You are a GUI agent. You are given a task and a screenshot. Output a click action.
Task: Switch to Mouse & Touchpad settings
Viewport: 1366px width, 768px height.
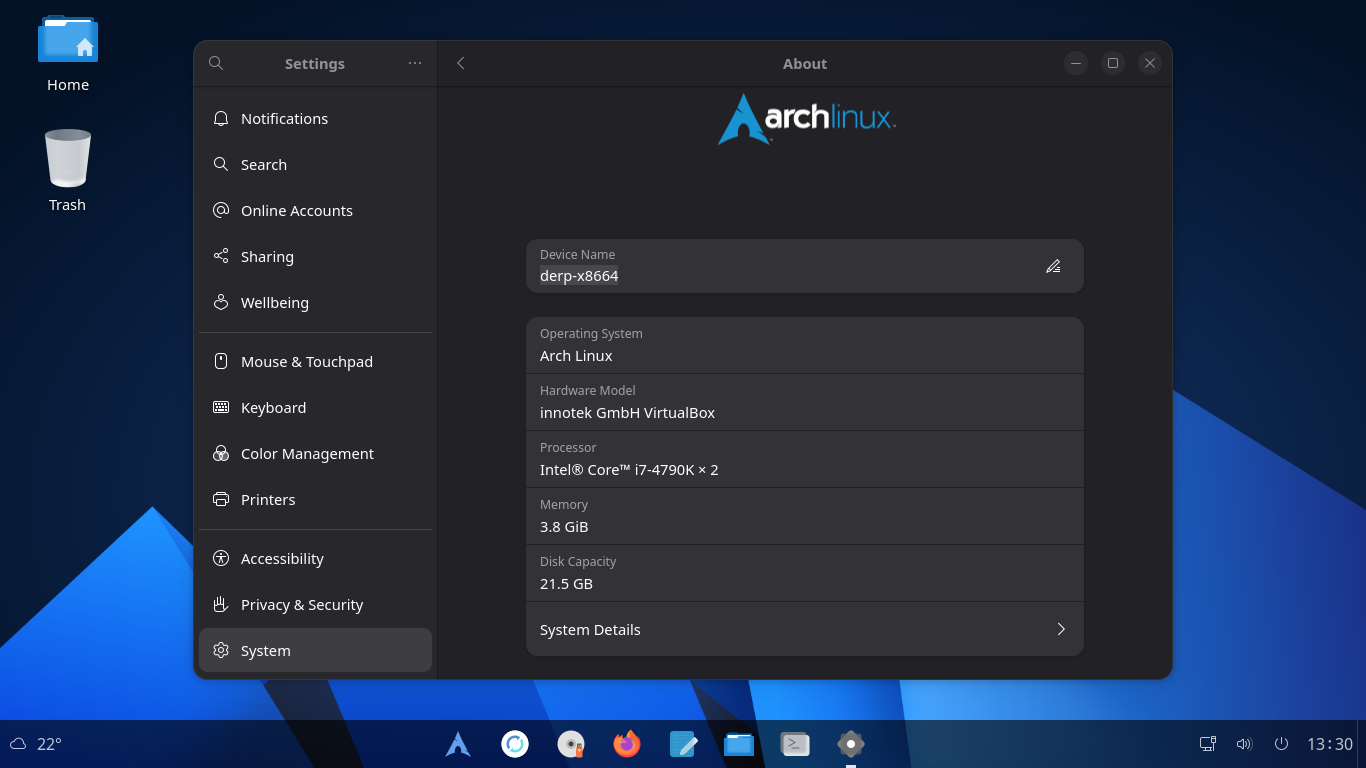(315, 361)
